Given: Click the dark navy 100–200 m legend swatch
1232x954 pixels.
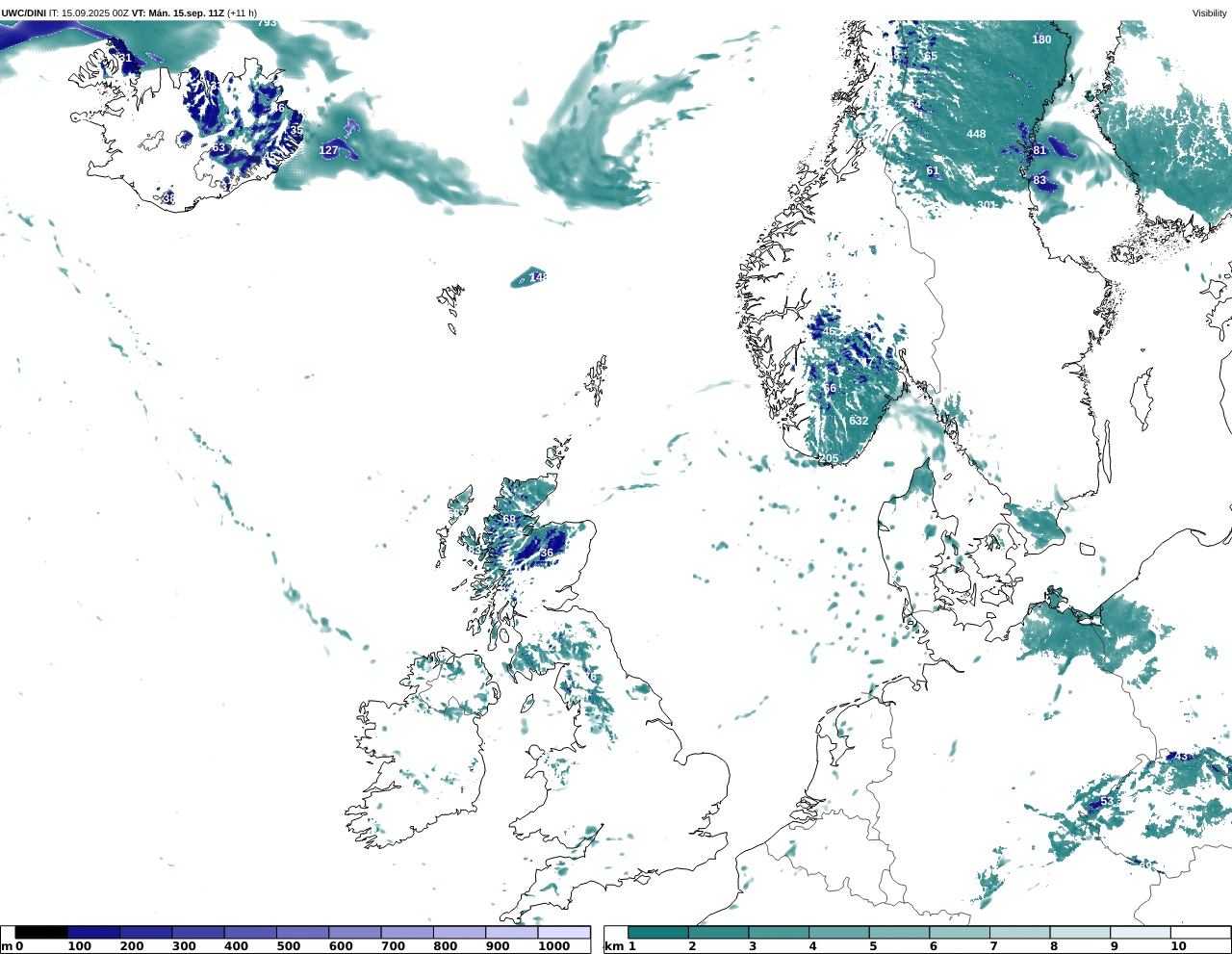Looking at the screenshot, I should point(93,932).
